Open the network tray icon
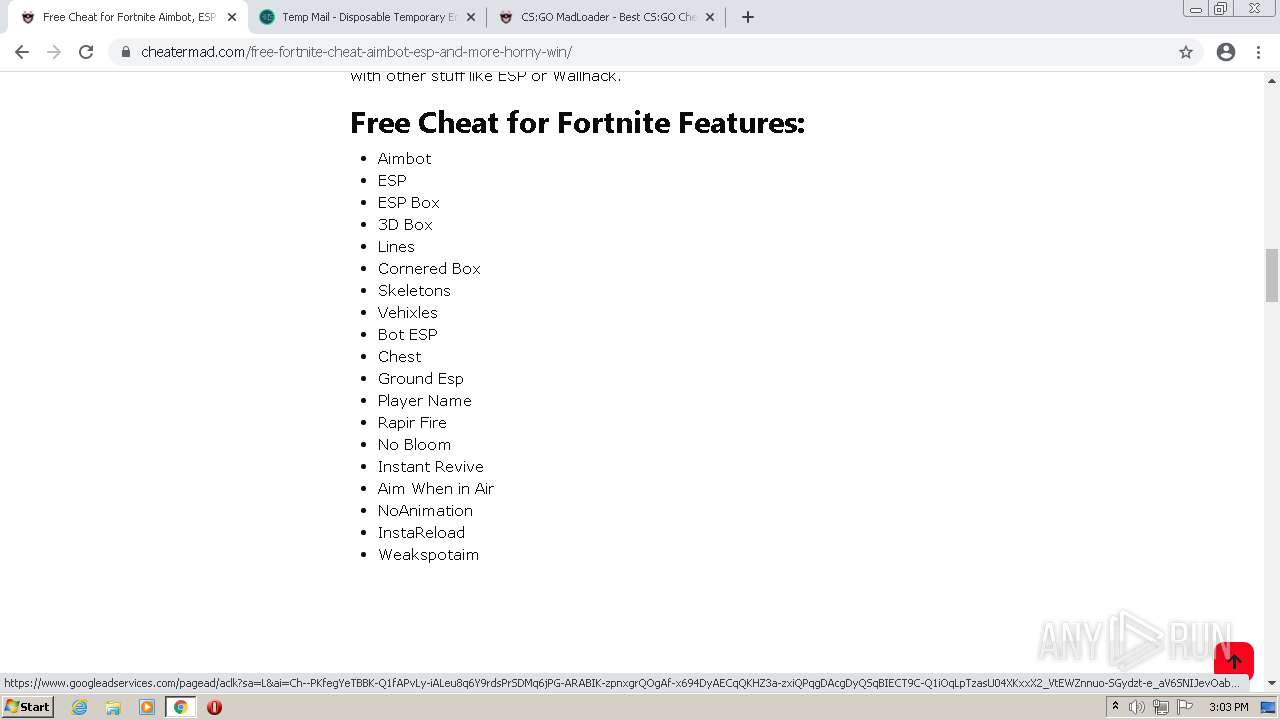This screenshot has width=1280, height=720. click(x=1161, y=707)
